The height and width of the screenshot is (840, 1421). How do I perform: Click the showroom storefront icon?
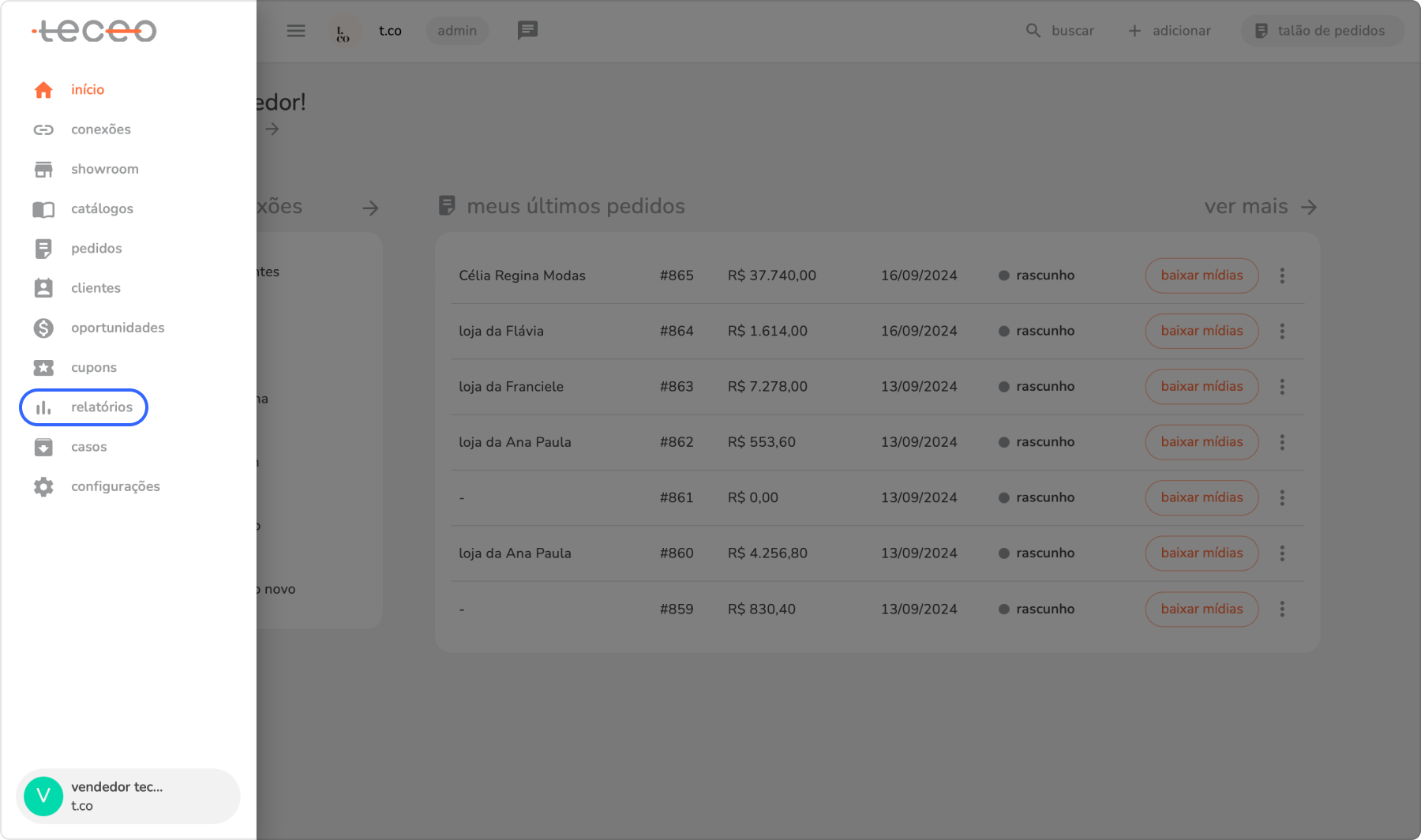coord(43,169)
